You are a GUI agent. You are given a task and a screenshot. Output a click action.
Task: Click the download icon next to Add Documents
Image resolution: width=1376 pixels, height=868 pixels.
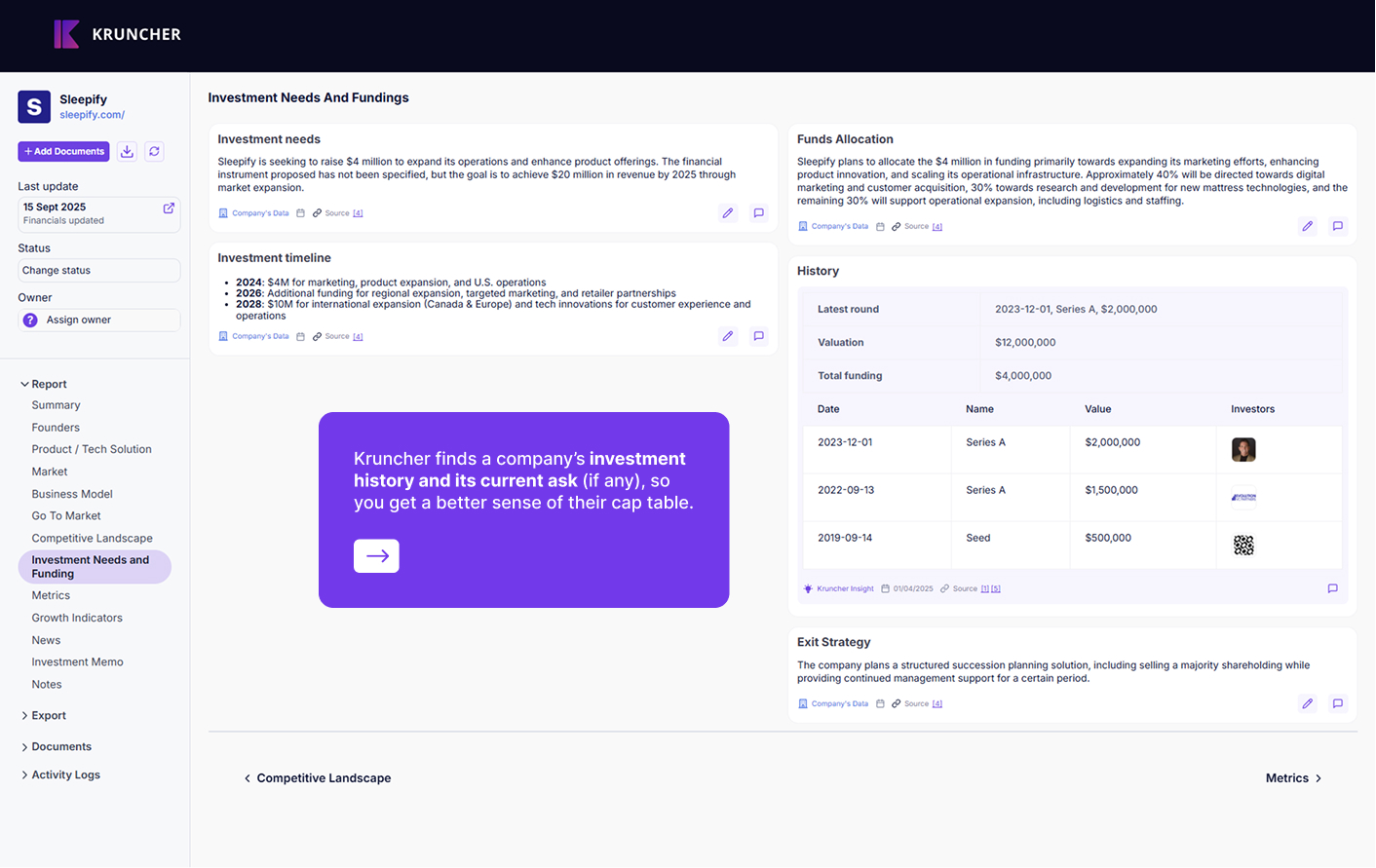(x=127, y=151)
